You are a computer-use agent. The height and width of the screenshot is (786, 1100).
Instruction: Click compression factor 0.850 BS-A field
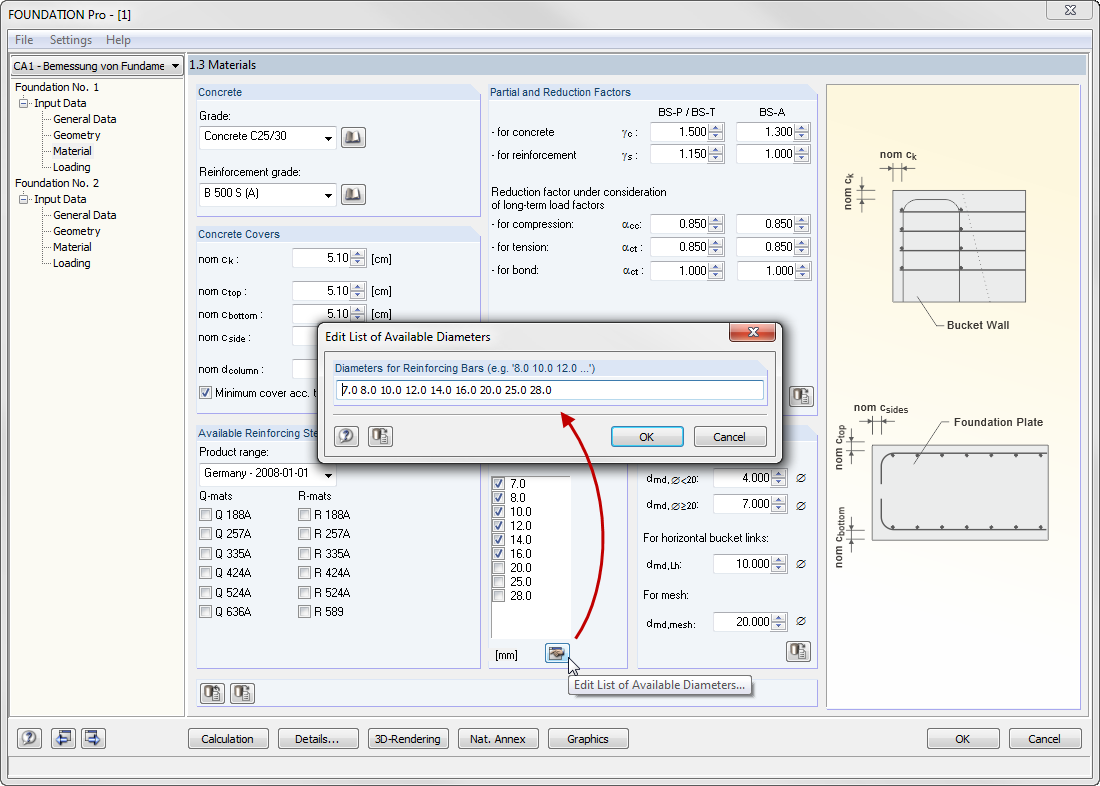pos(765,224)
